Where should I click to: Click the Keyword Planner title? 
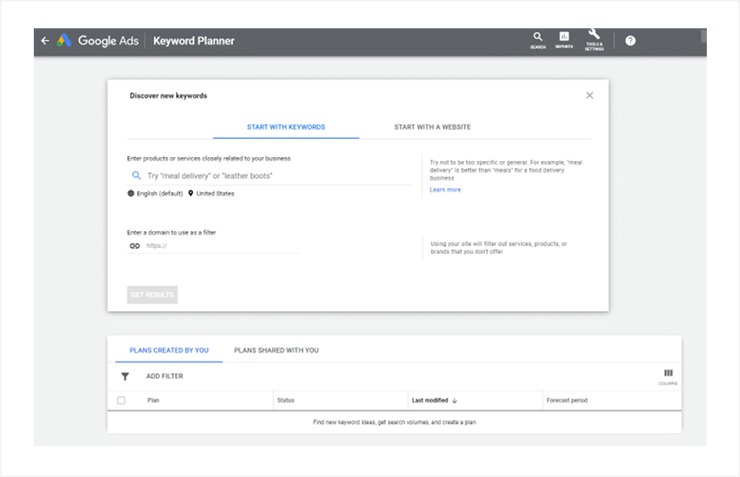193,41
